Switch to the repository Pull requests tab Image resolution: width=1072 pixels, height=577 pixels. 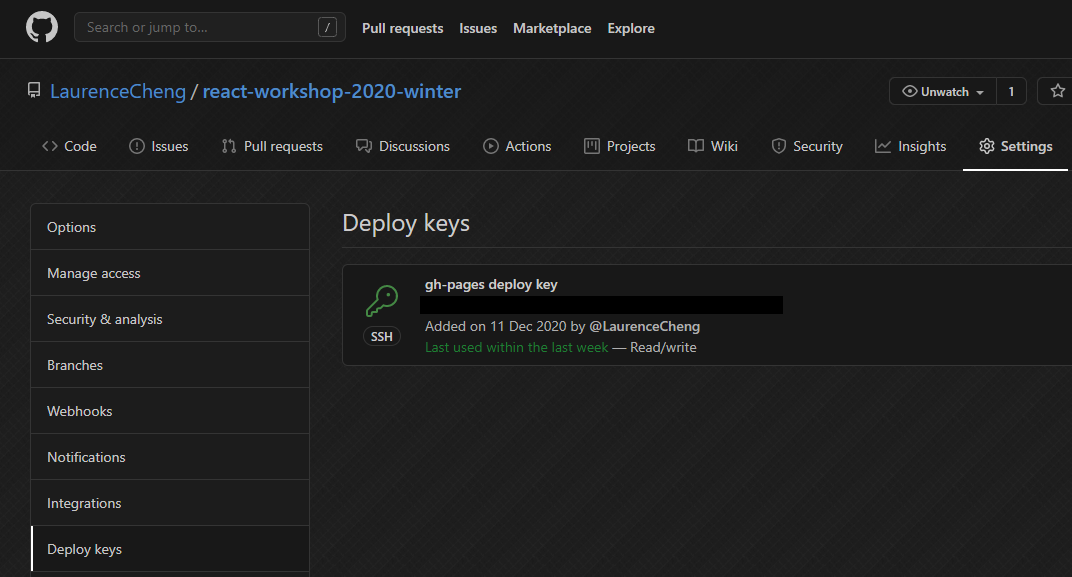272,146
